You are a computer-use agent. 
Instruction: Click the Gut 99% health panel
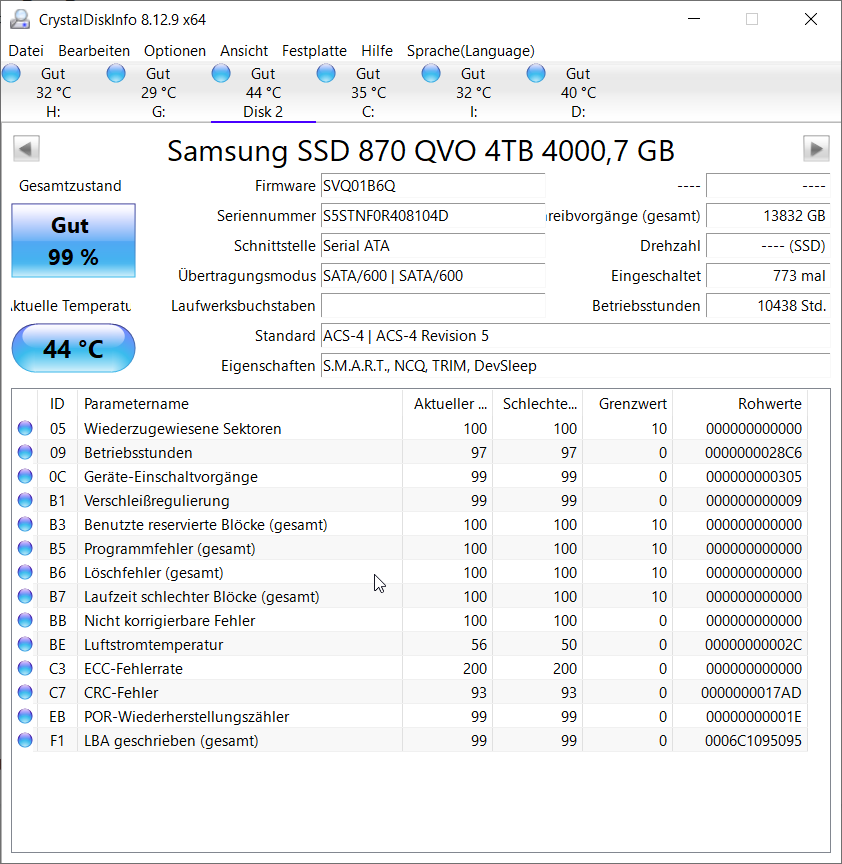tap(72, 240)
